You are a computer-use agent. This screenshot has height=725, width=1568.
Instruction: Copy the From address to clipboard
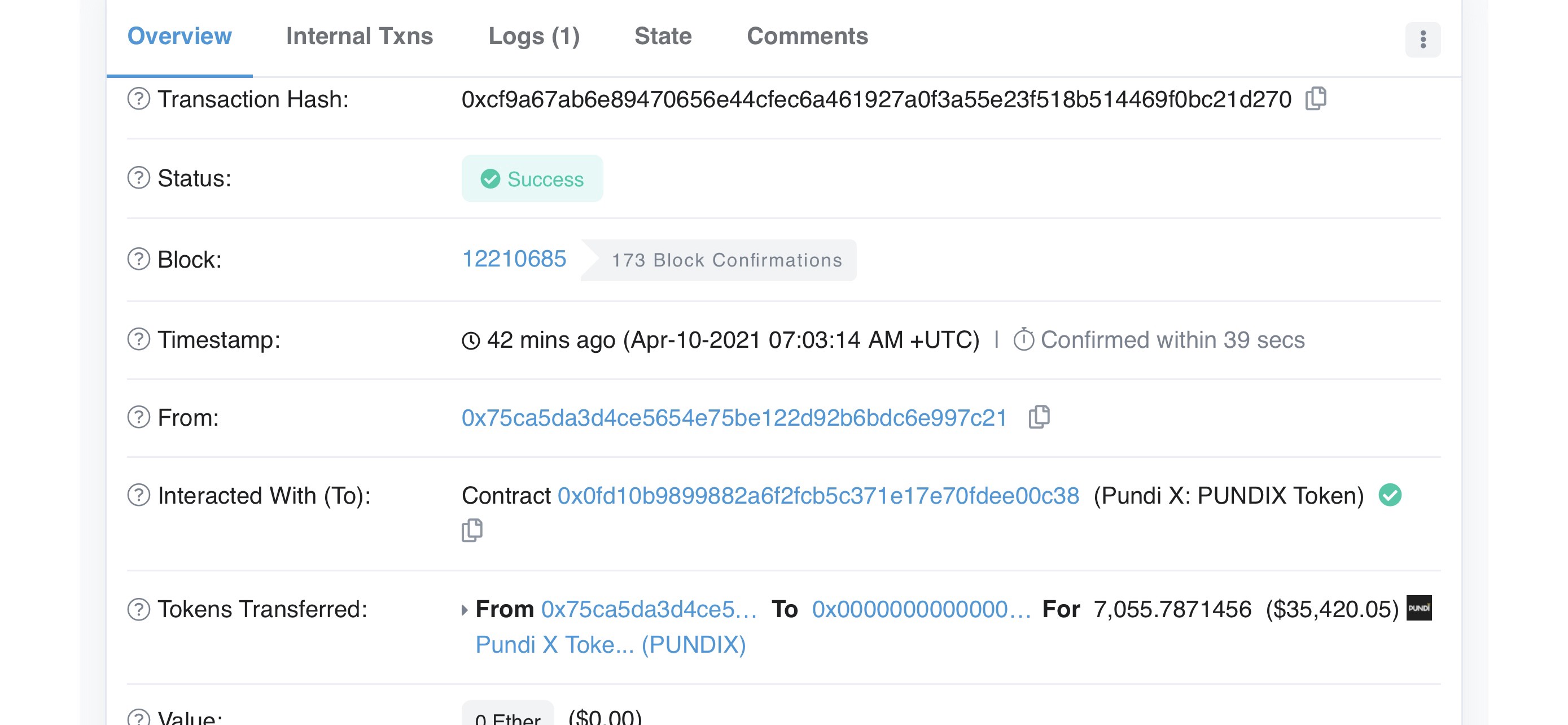(1039, 417)
